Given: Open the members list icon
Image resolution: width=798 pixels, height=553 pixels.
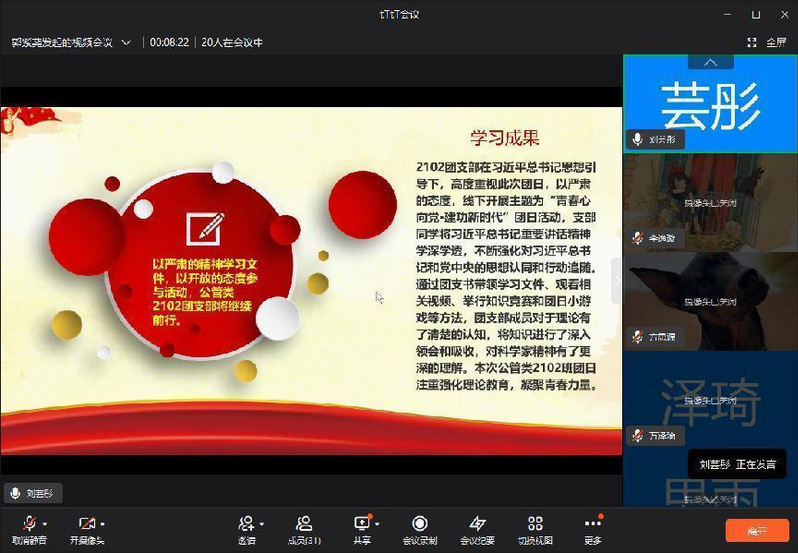Looking at the screenshot, I should [304, 523].
